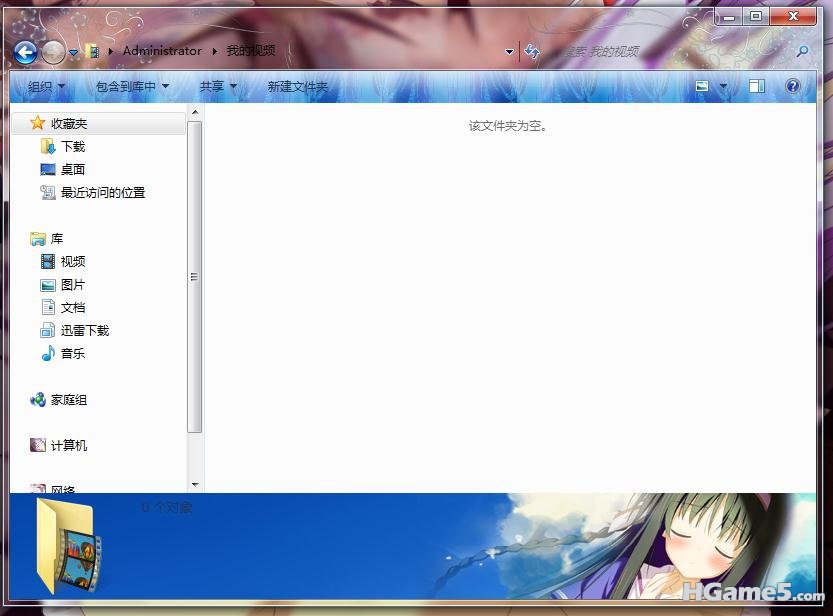This screenshot has height=616, width=833.
Task: Click the 家庭组 spheres icon
Action: click(x=38, y=399)
